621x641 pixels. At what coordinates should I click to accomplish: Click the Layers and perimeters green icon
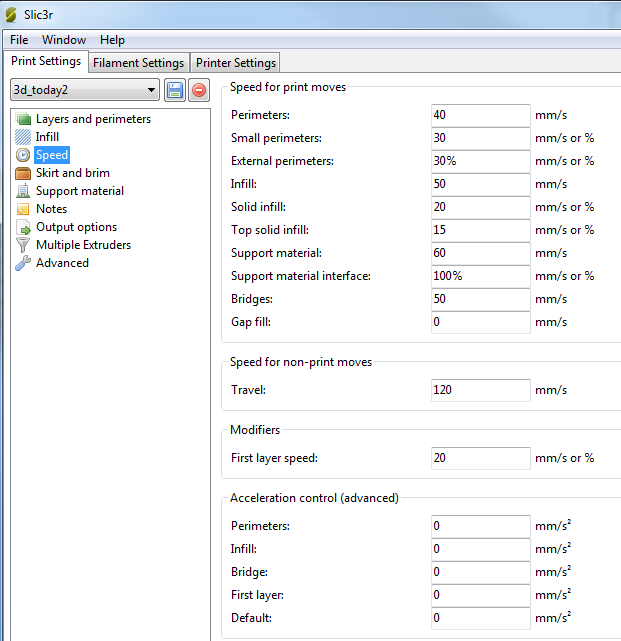23,119
